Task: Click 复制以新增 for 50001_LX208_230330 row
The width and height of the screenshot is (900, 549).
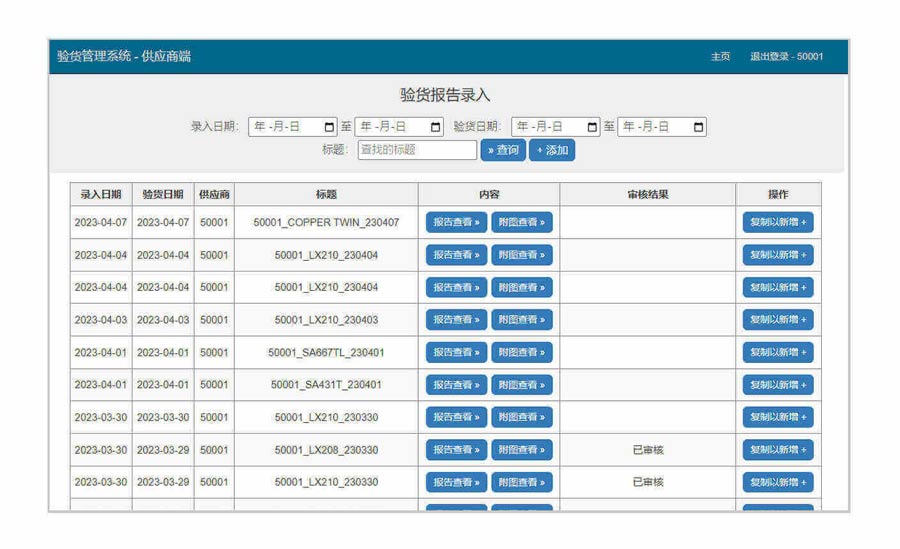Action: (x=777, y=450)
